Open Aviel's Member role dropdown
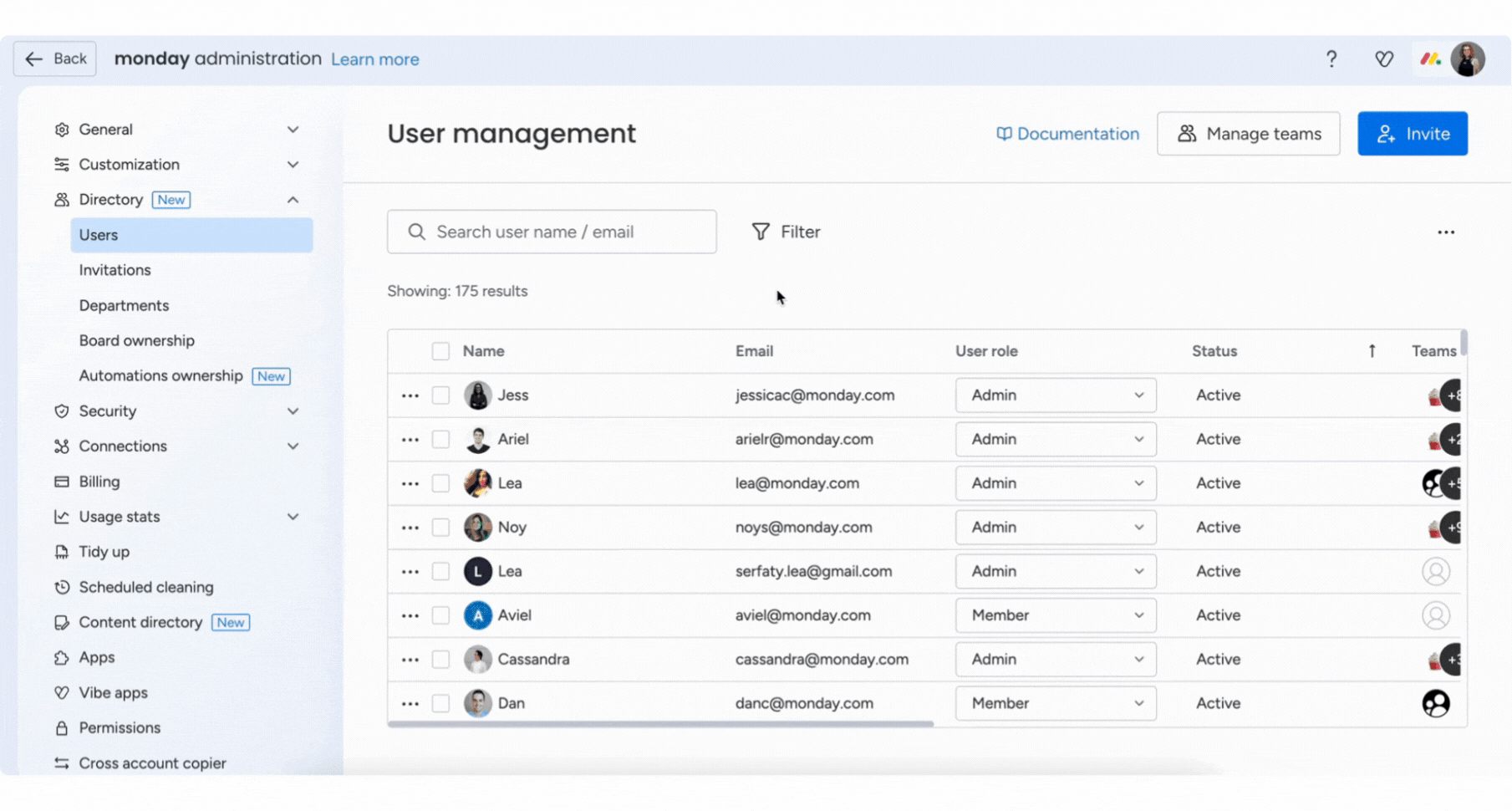The image size is (1512, 811). (x=1056, y=615)
